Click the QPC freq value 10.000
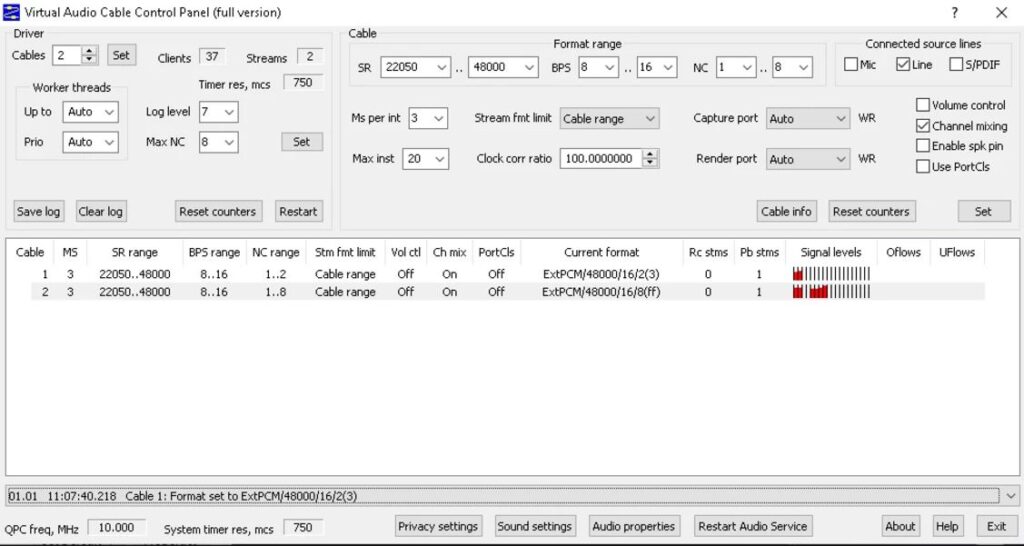The width and height of the screenshot is (1024, 546). (116, 528)
